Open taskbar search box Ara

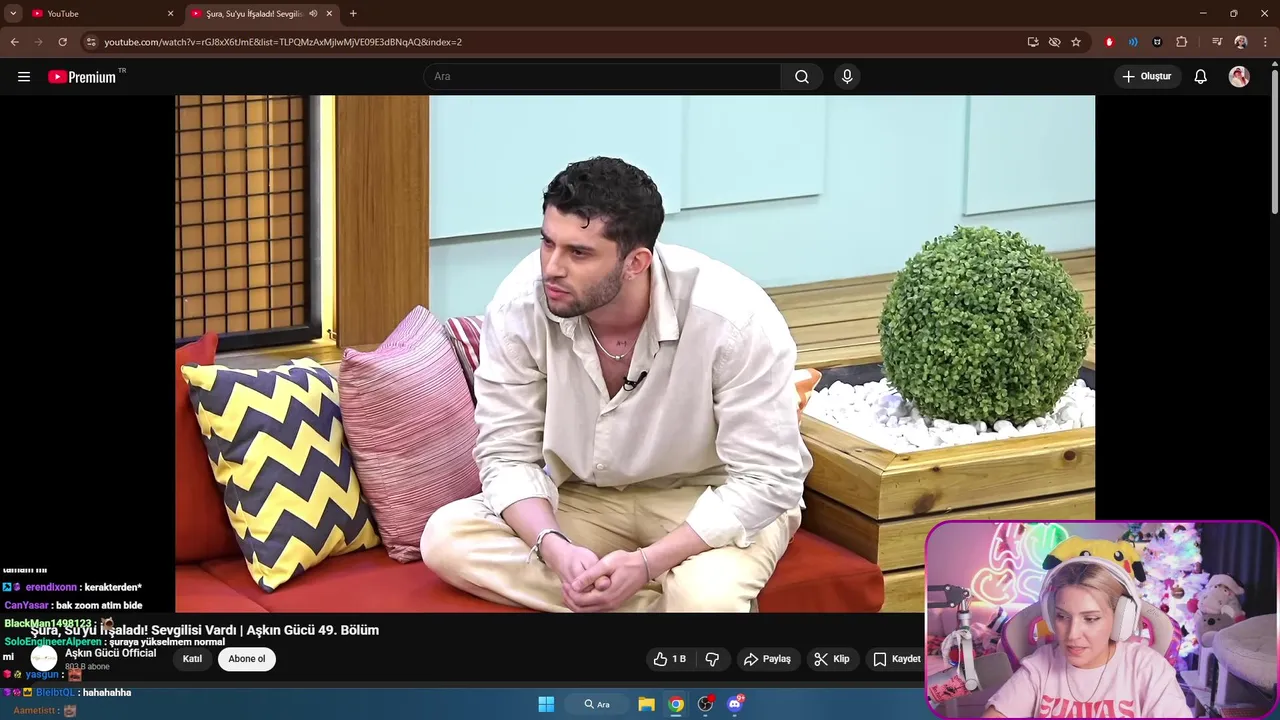pos(599,704)
